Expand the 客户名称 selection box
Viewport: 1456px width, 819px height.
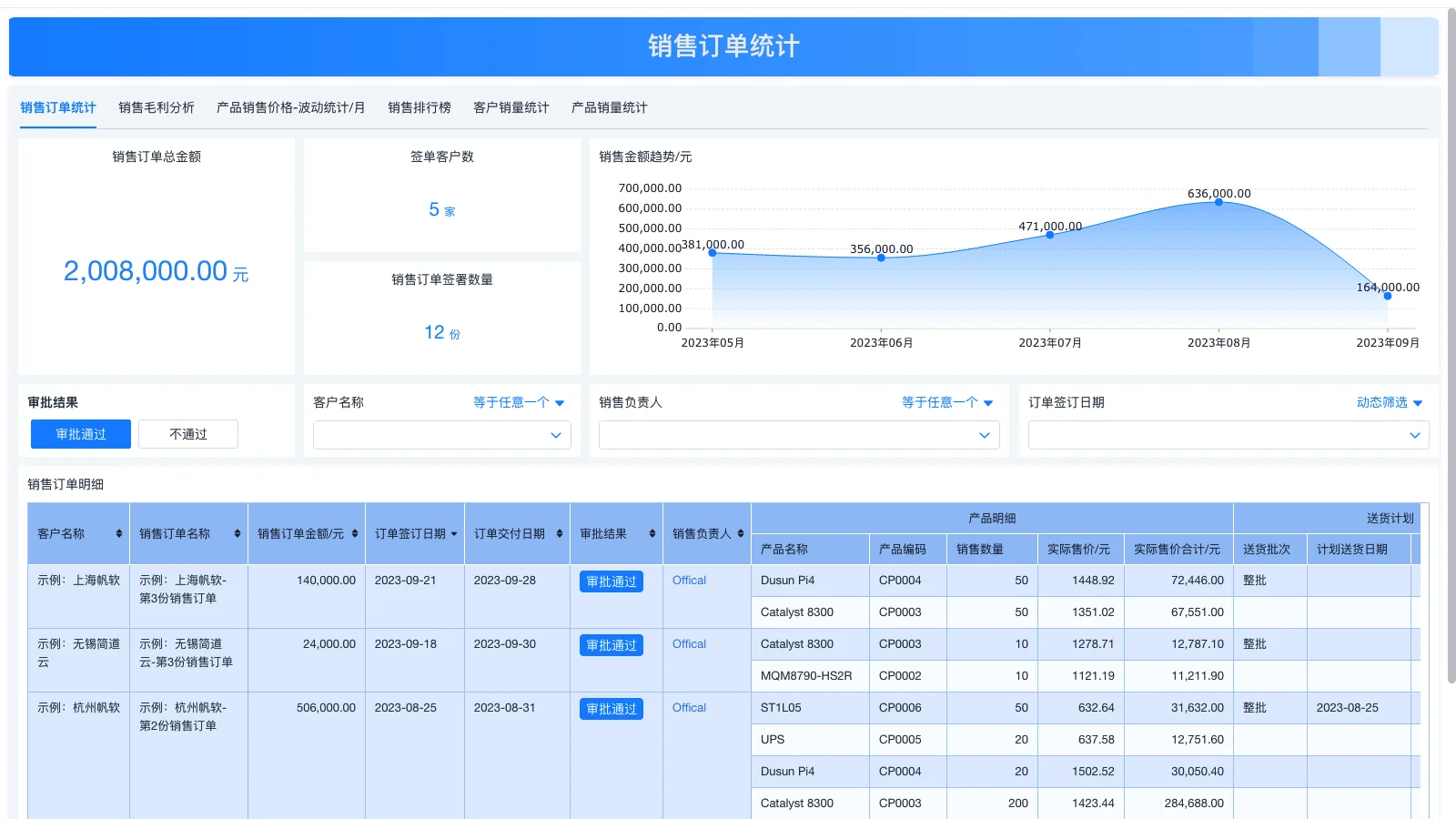pyautogui.click(x=442, y=435)
